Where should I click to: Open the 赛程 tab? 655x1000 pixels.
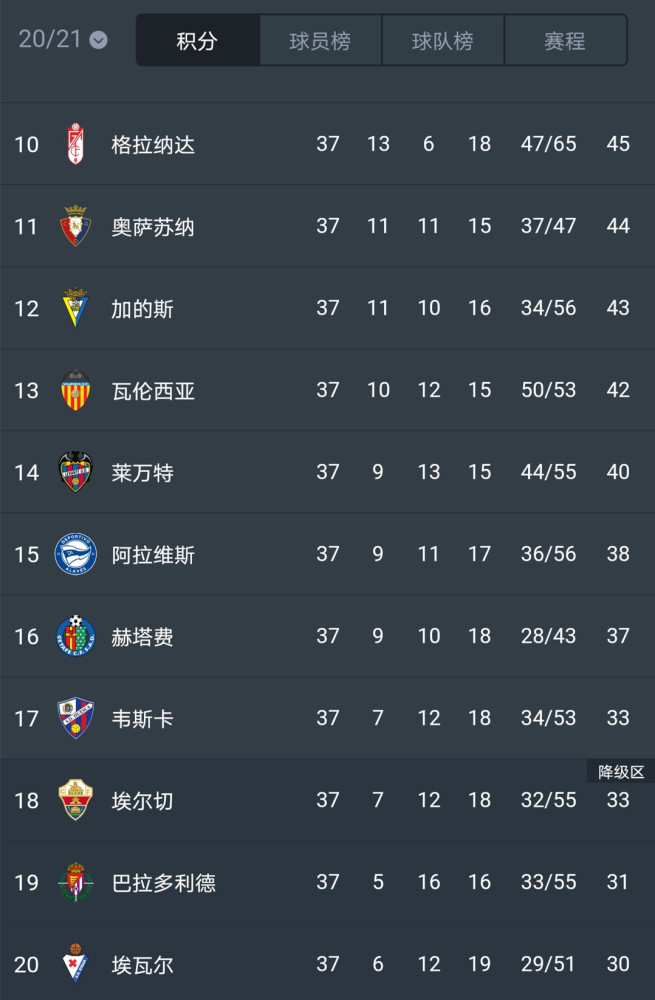coord(565,41)
